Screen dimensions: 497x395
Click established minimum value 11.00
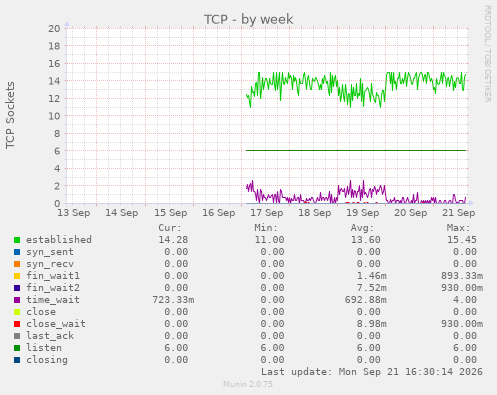pos(269,240)
